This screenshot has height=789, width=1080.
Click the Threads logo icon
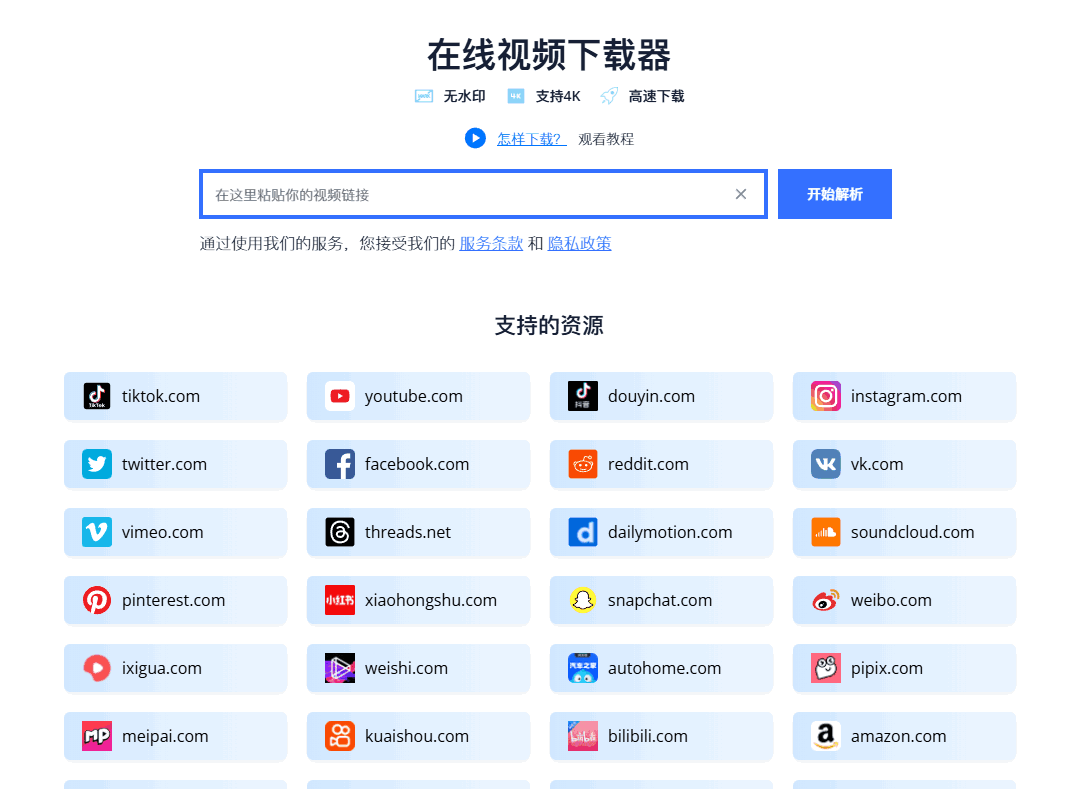point(340,532)
